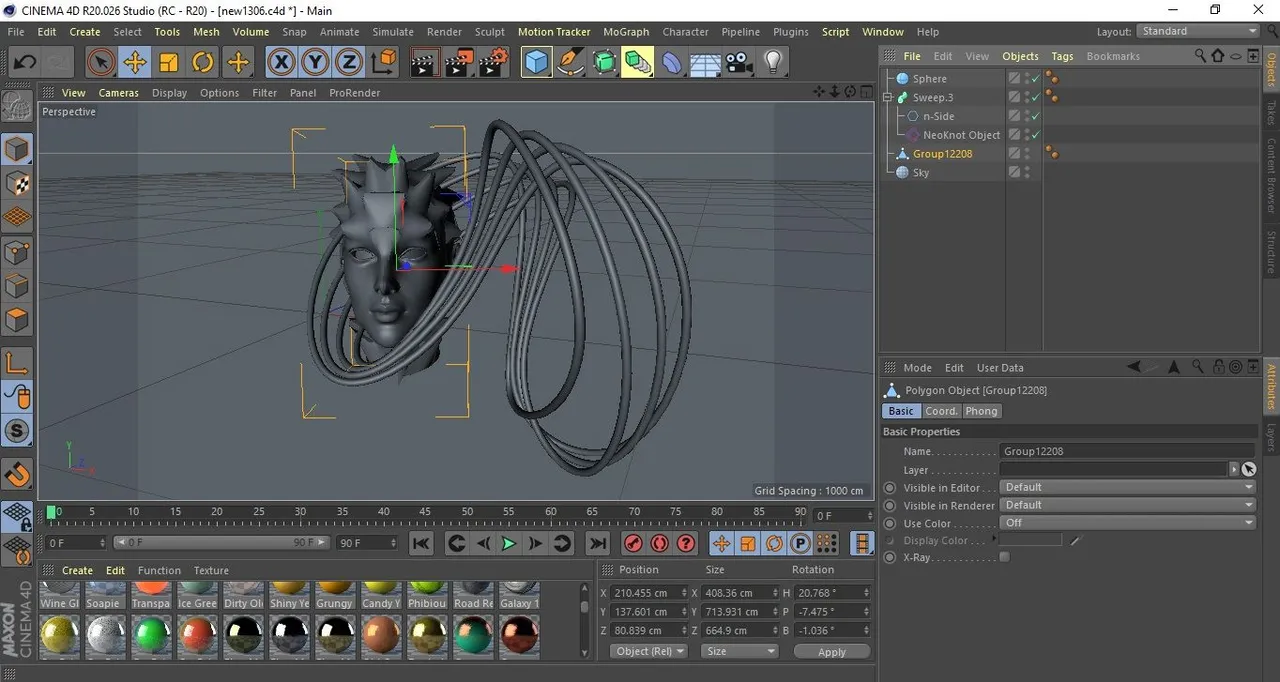Screen dimensions: 1280x682
Task: Select the Spline Pen tool icon
Action: [x=571, y=62]
